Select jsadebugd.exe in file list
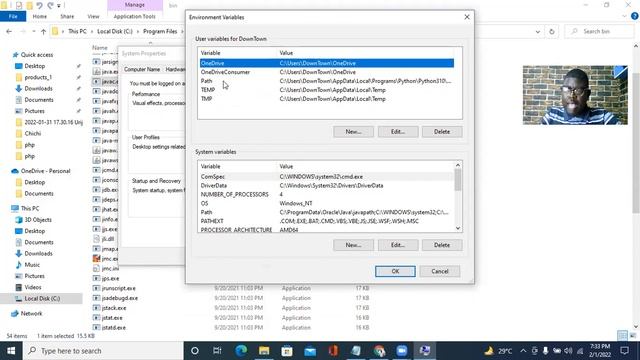Screen dimensions: 640x360 [x=120, y=298]
